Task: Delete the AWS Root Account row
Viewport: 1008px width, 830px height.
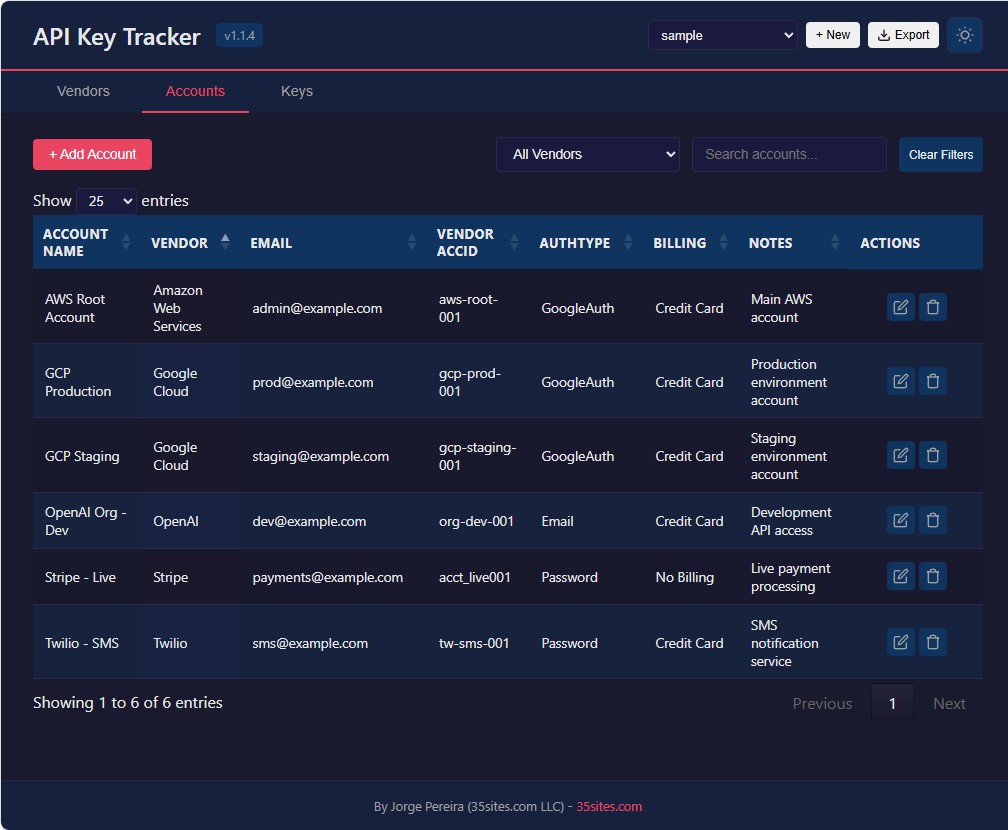Action: click(933, 307)
